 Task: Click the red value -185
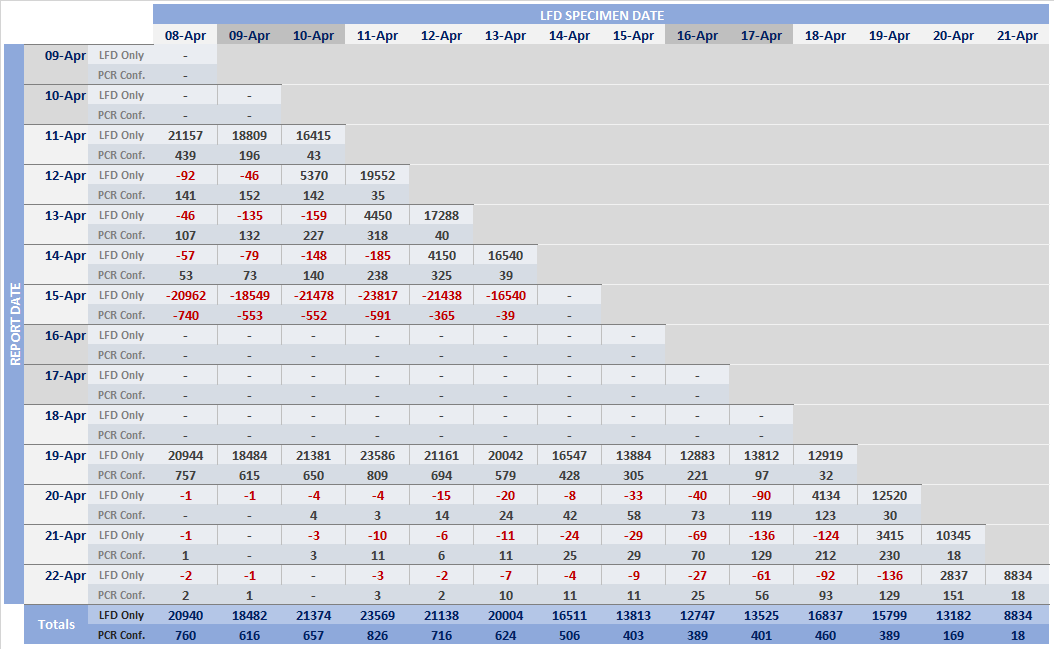point(377,256)
